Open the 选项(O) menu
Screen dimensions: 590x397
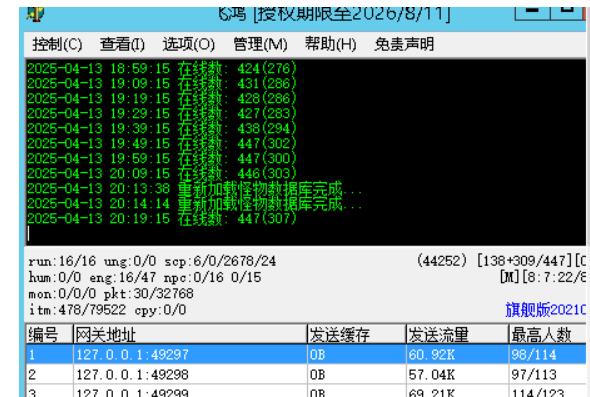pyautogui.click(x=189, y=44)
